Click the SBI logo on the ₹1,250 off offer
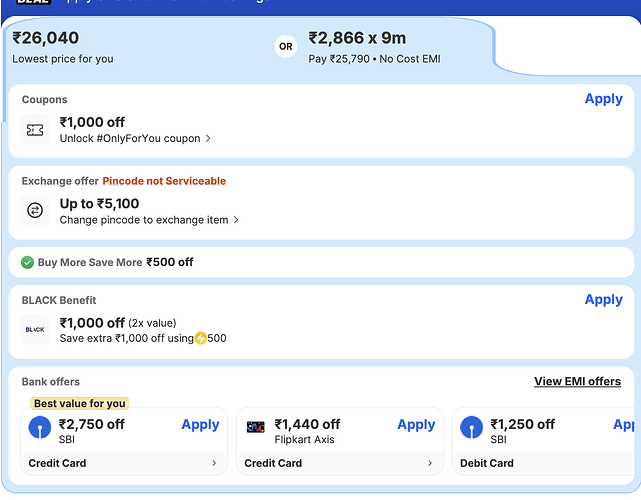The width and height of the screenshot is (641, 500). point(471,429)
